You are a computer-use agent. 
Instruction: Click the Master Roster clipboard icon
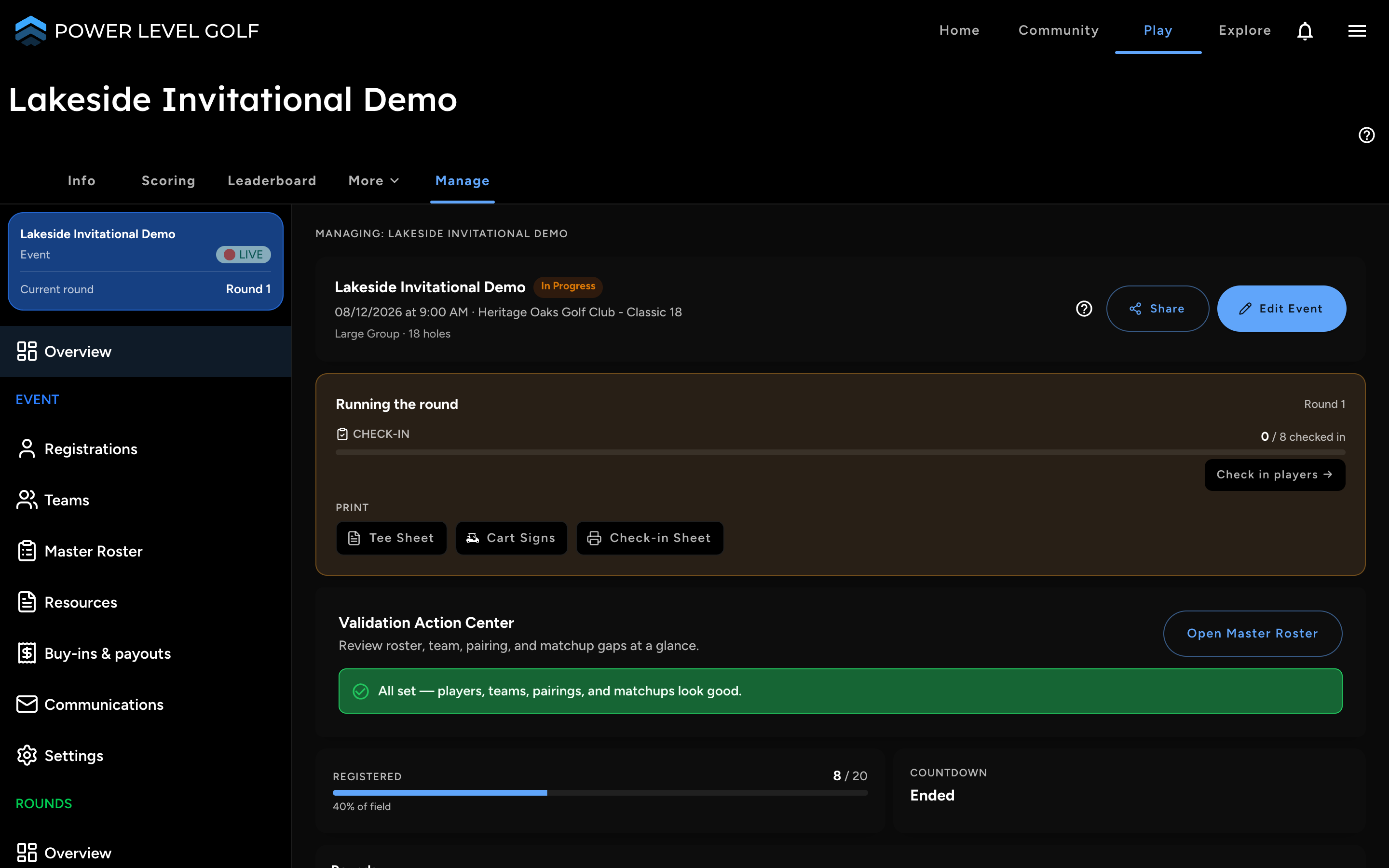[x=27, y=551]
